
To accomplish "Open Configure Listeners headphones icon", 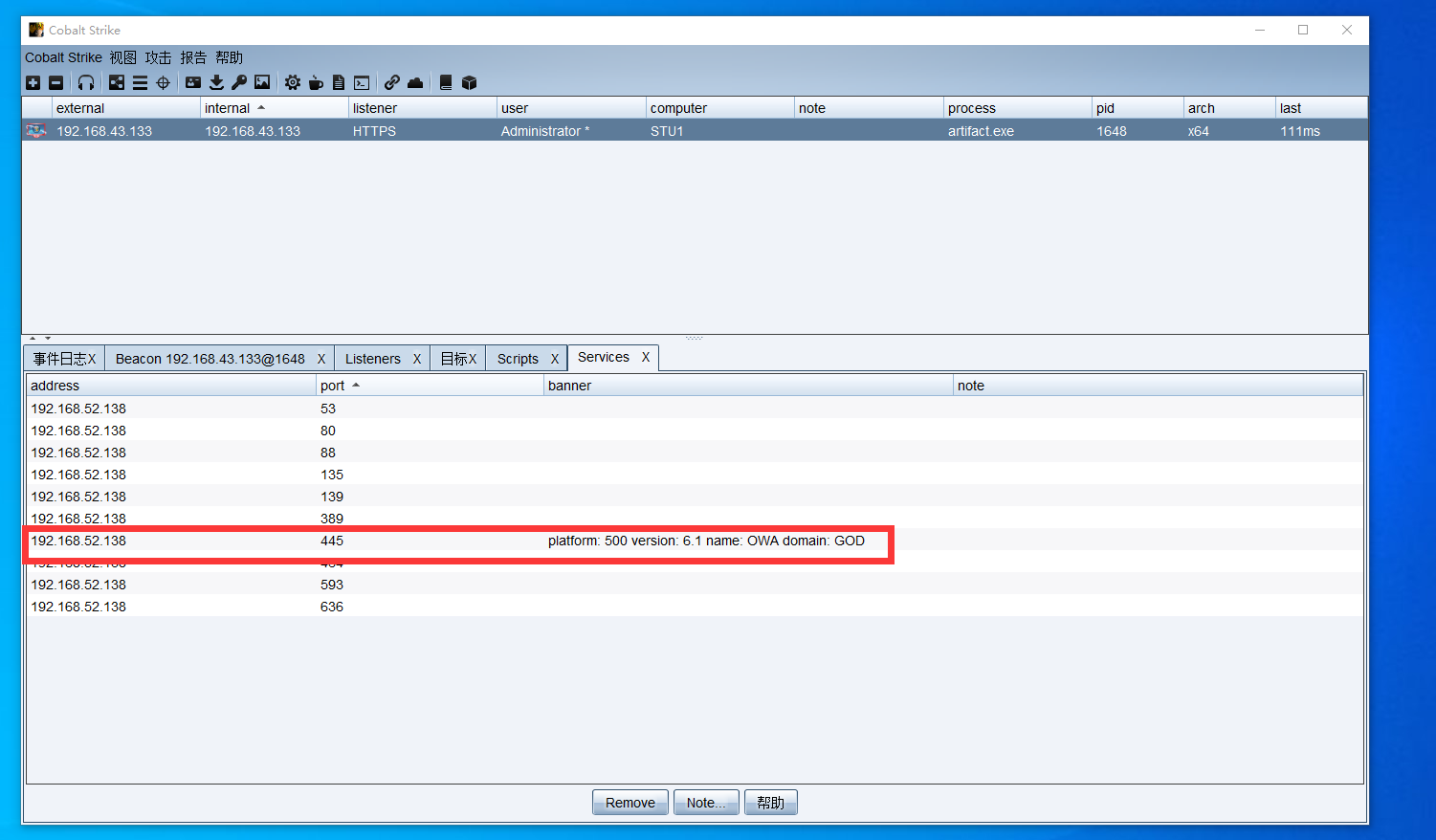I will [x=86, y=82].
